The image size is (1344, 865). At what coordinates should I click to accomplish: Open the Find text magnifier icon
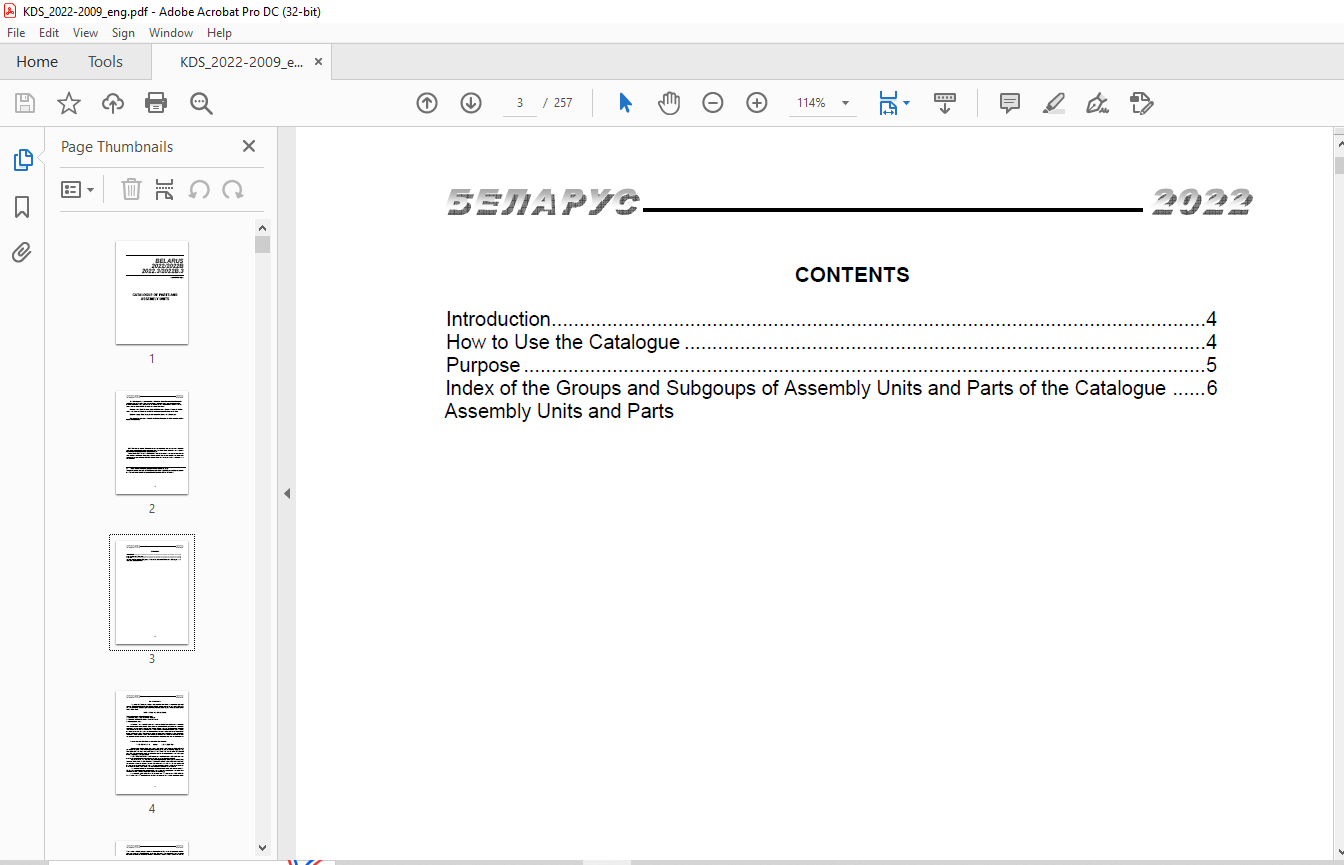201,103
